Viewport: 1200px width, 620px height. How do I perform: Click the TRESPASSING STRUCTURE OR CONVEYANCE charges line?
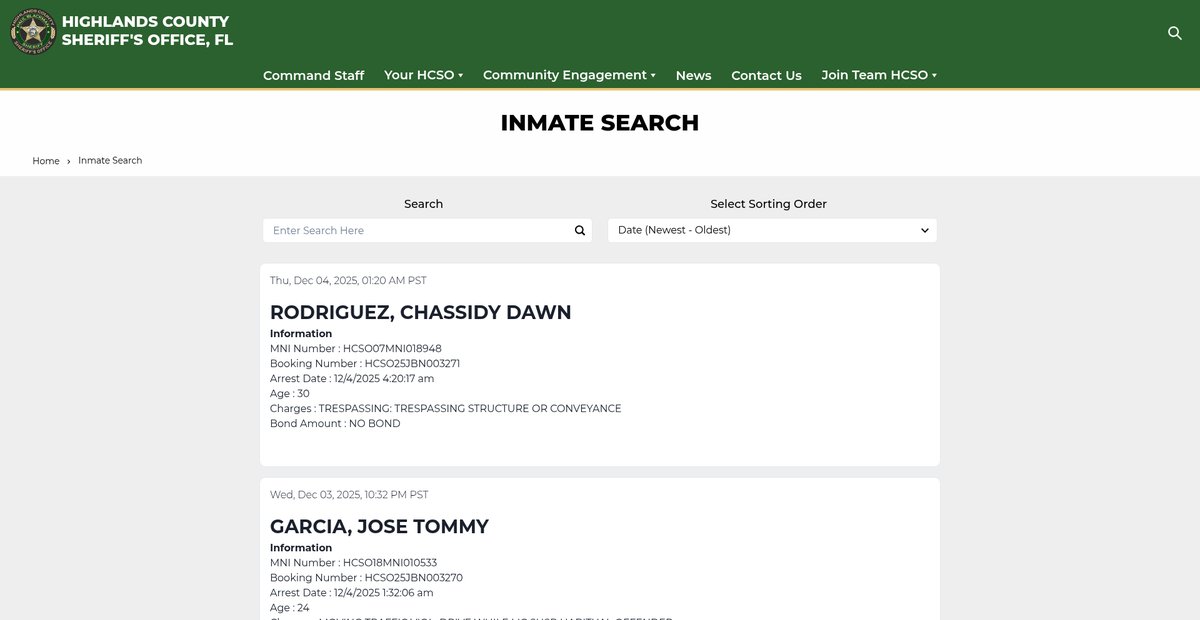[x=445, y=409]
